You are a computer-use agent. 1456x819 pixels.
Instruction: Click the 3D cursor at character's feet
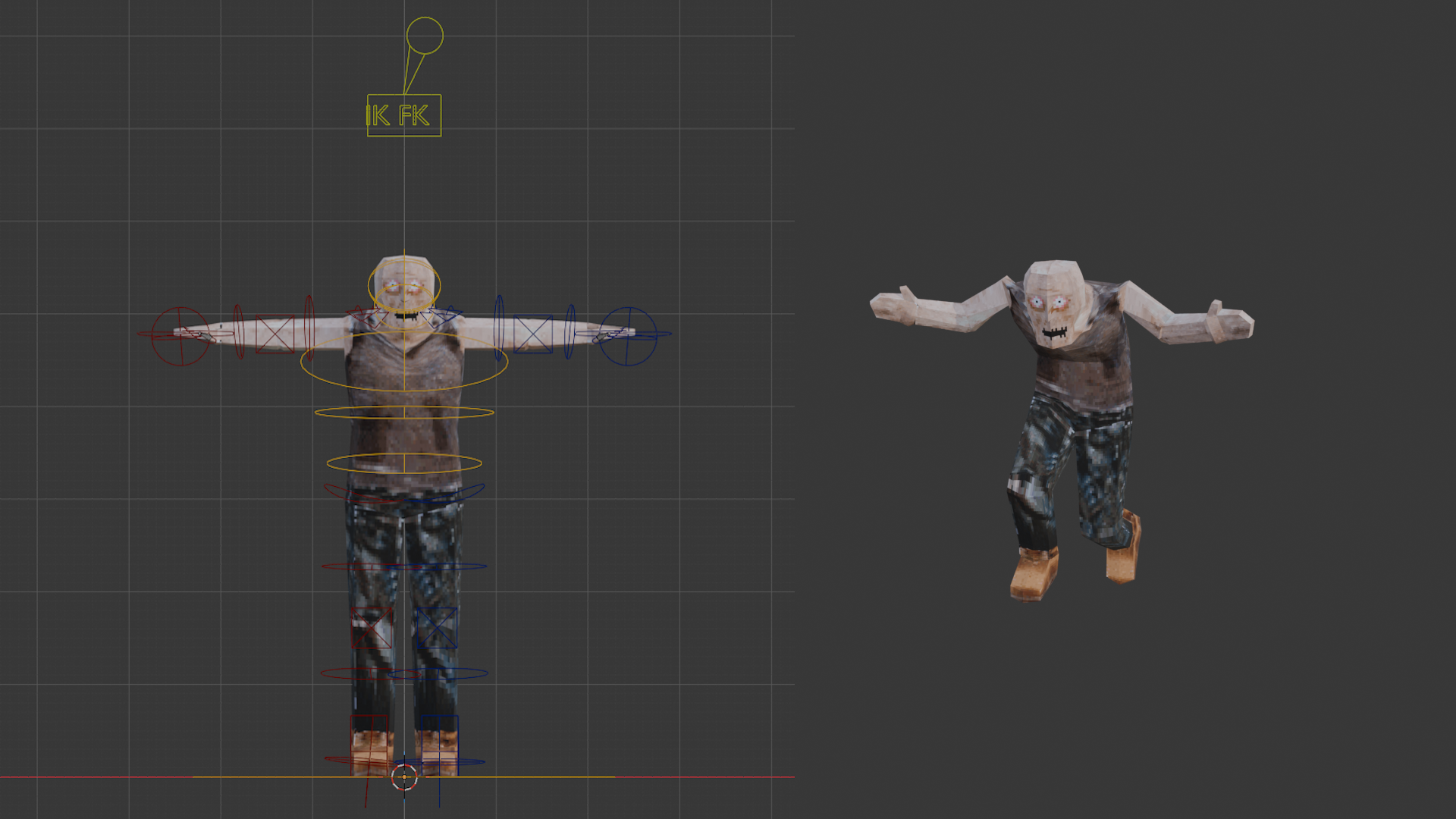click(x=404, y=777)
